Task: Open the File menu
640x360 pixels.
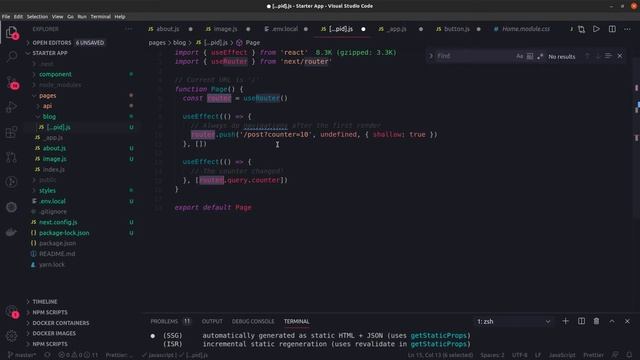Action: [x=6, y=17]
